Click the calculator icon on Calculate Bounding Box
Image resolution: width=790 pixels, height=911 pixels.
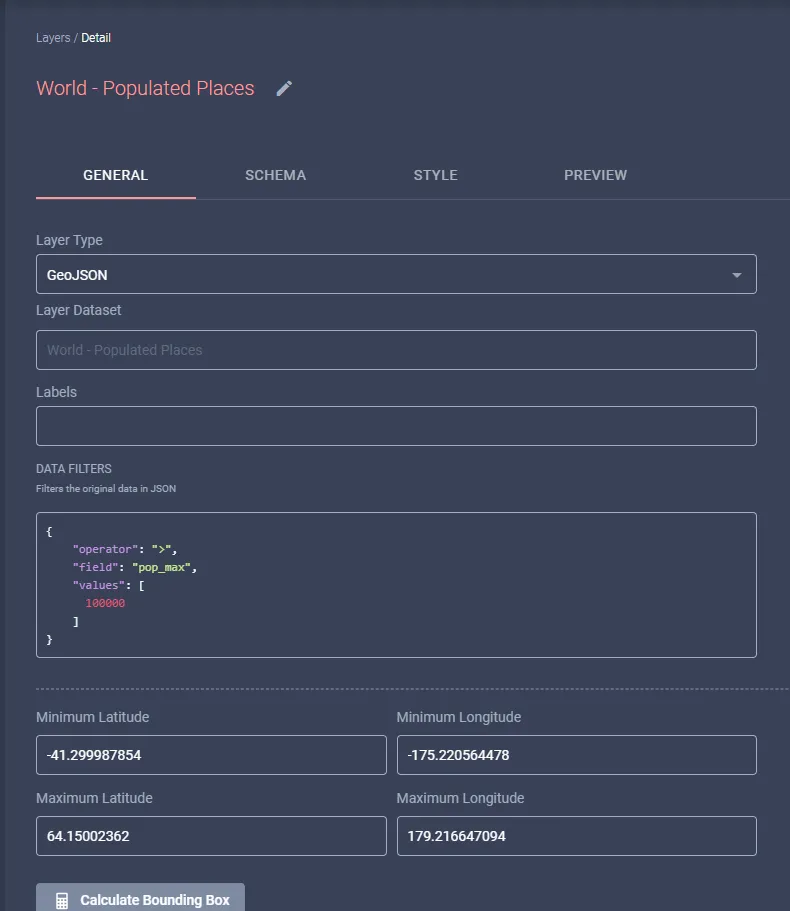point(62,901)
